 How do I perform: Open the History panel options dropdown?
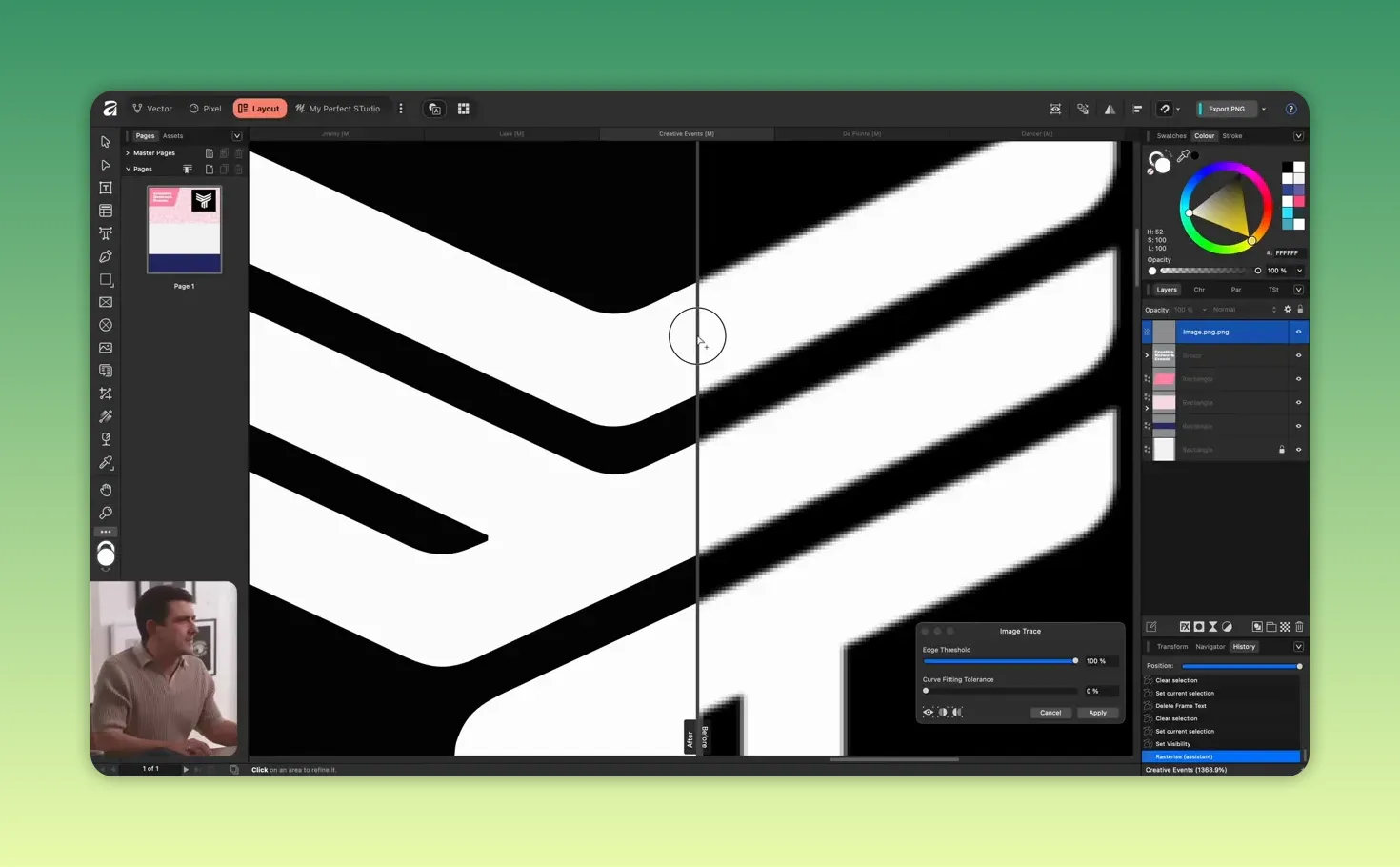1298,647
